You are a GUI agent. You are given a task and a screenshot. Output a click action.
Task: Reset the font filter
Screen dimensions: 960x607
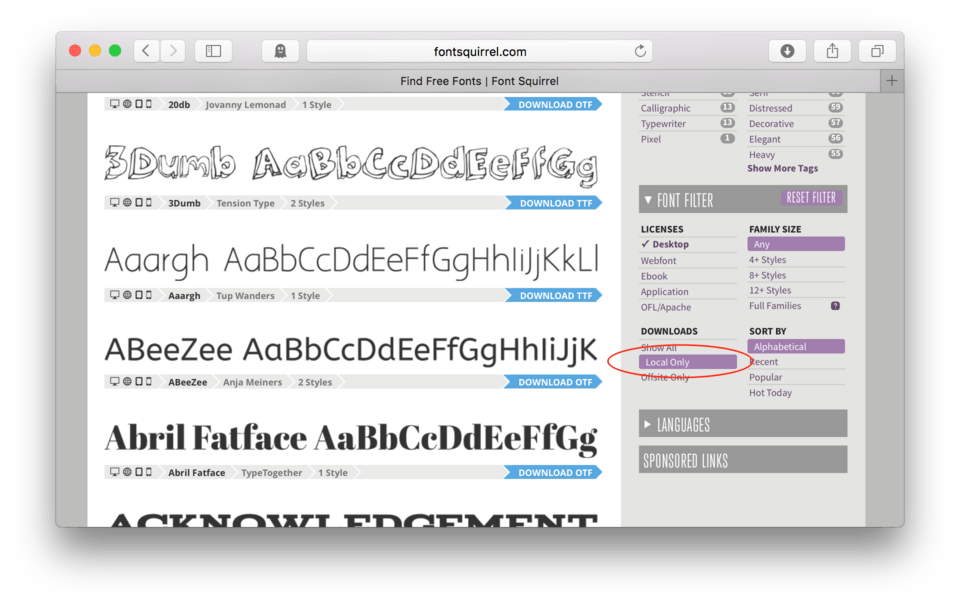coord(811,198)
